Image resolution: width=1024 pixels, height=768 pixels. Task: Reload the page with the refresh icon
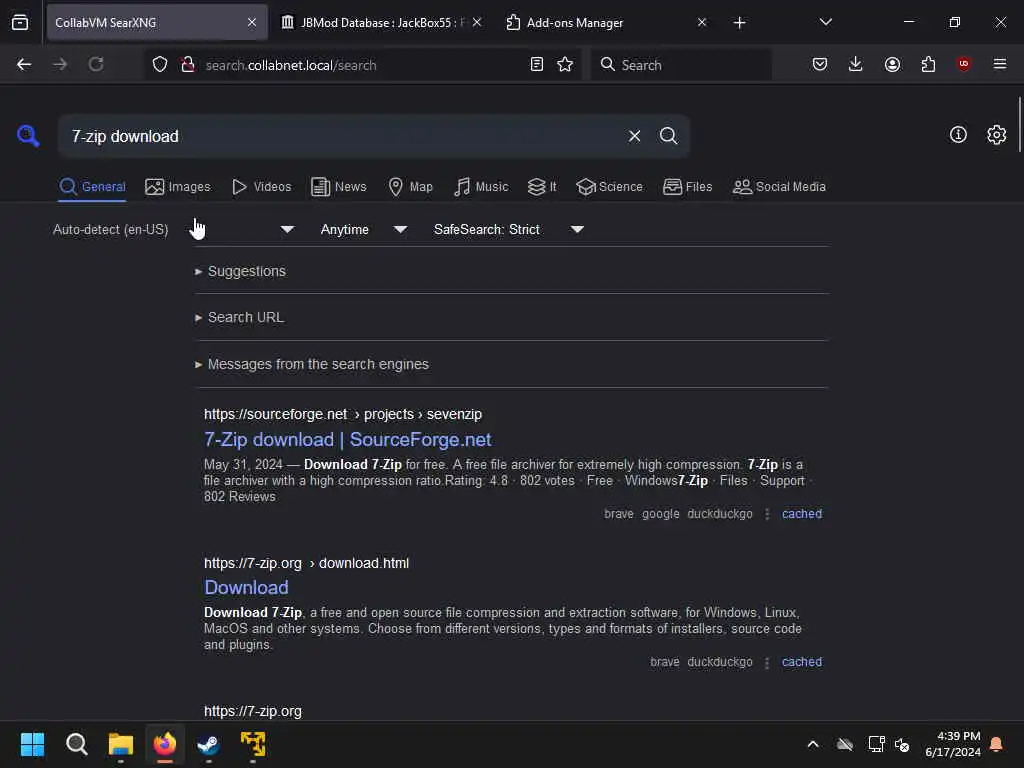(96, 64)
